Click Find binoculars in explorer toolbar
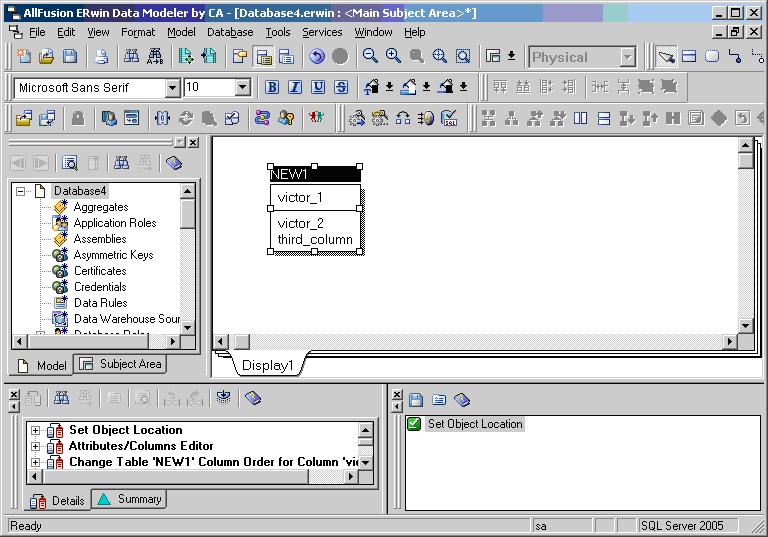The width and height of the screenshot is (768, 537). tap(121, 163)
